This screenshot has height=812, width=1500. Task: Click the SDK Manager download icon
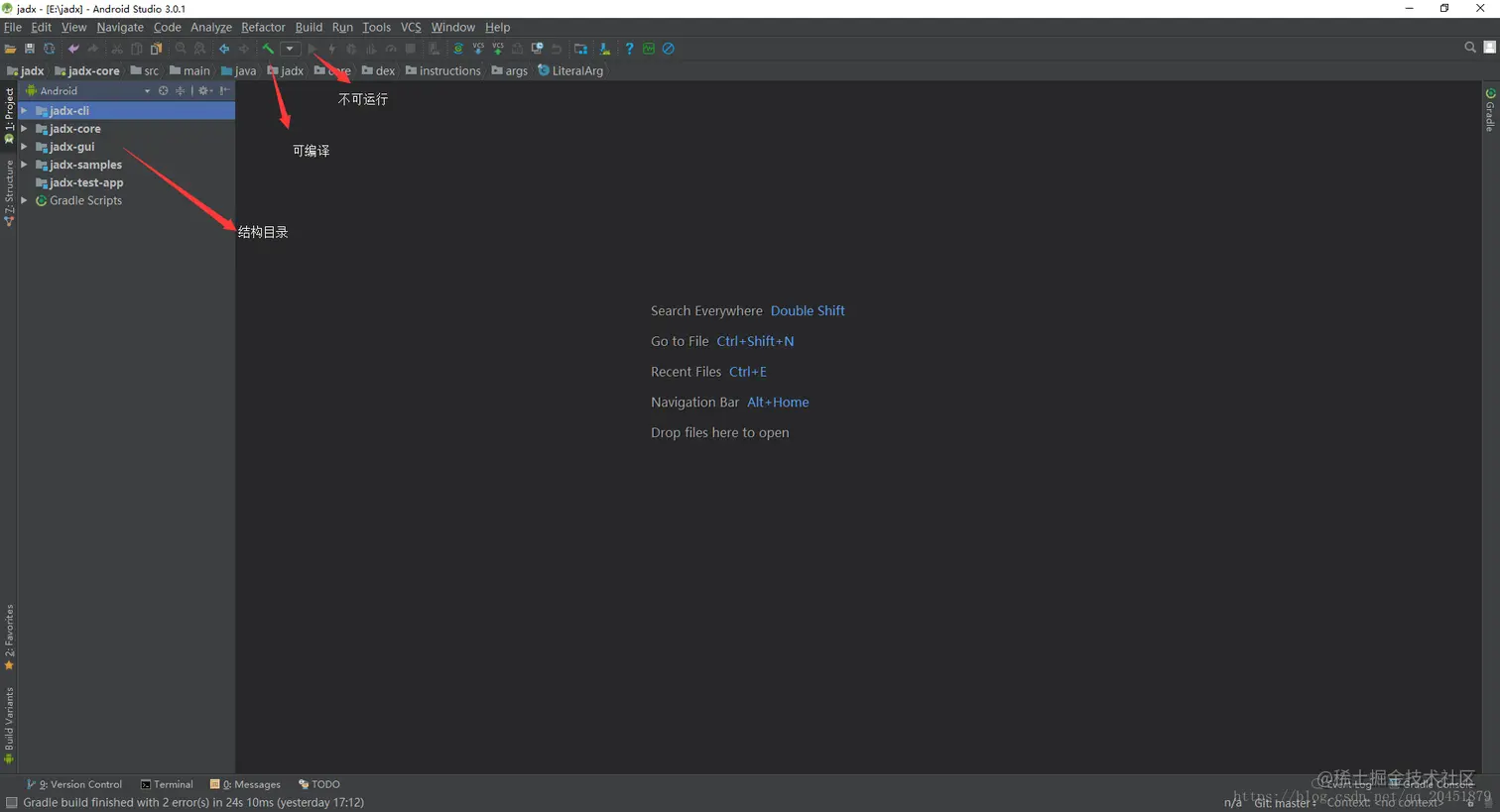[605, 49]
